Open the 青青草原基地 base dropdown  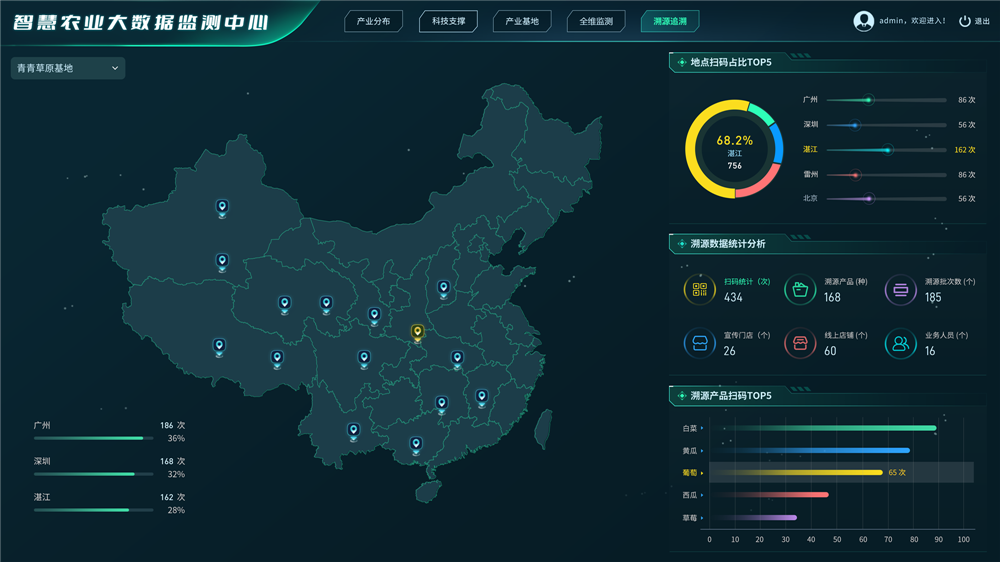coord(67,68)
